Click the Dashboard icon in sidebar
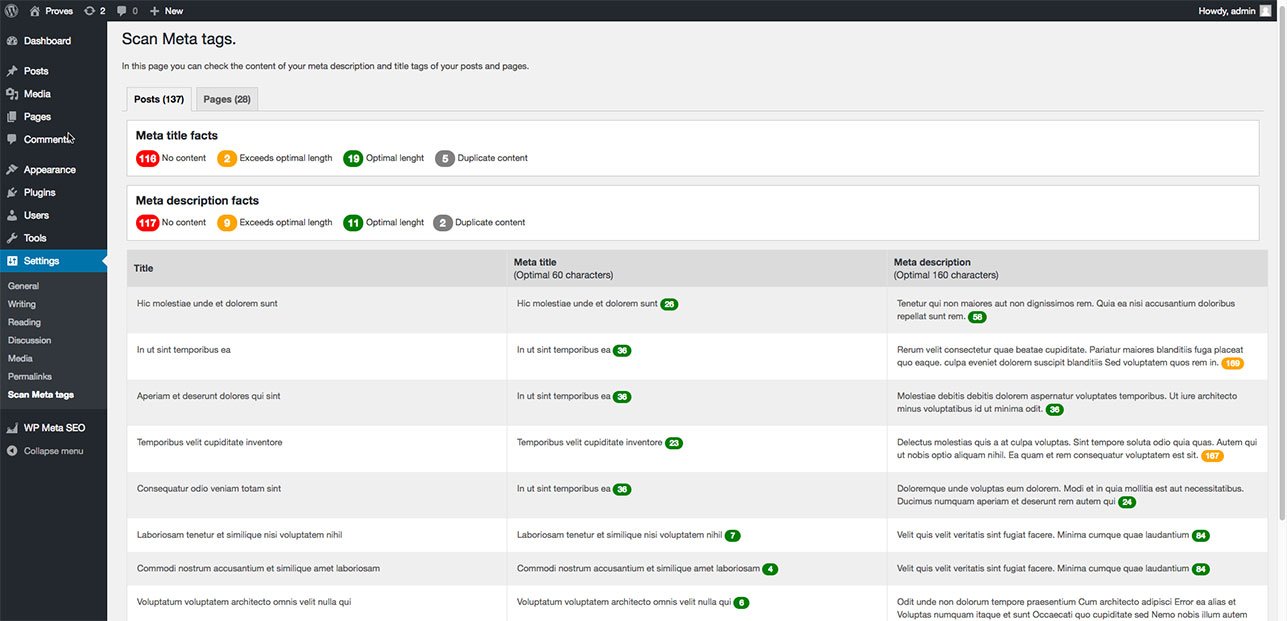Viewport: 1287px width, 621px height. coord(12,41)
